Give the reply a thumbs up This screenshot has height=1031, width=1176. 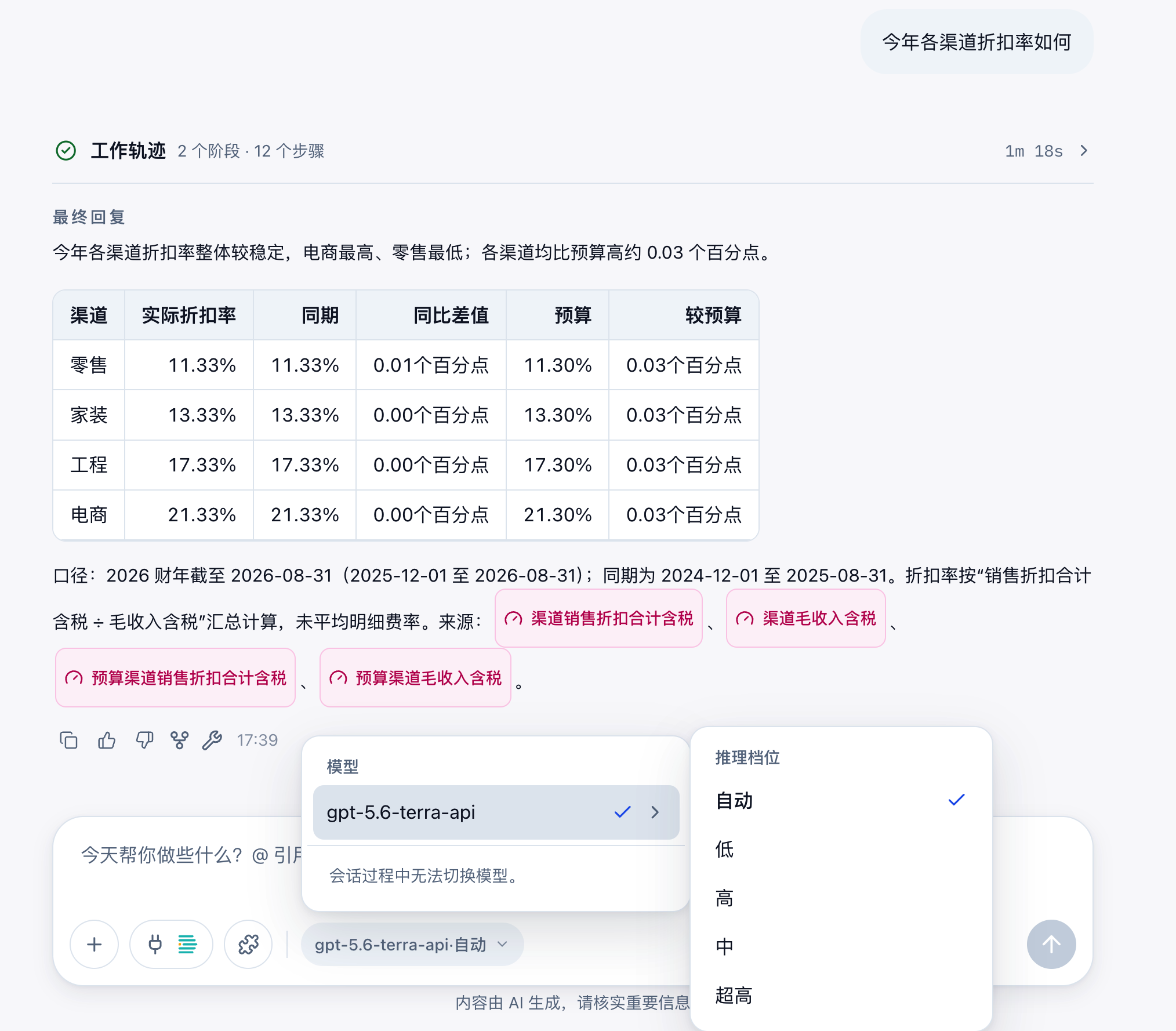pos(107,740)
